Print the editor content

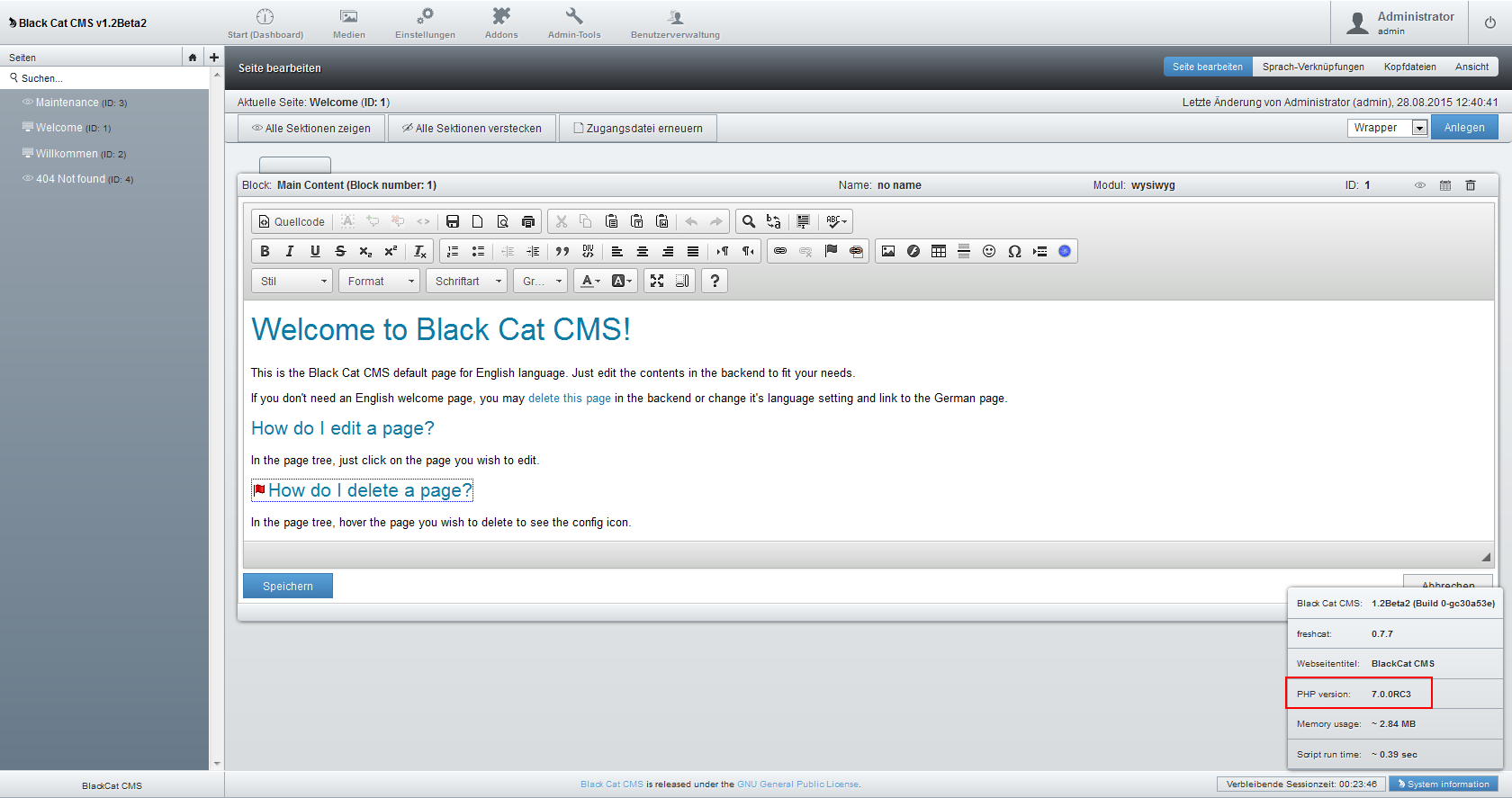[x=528, y=221]
